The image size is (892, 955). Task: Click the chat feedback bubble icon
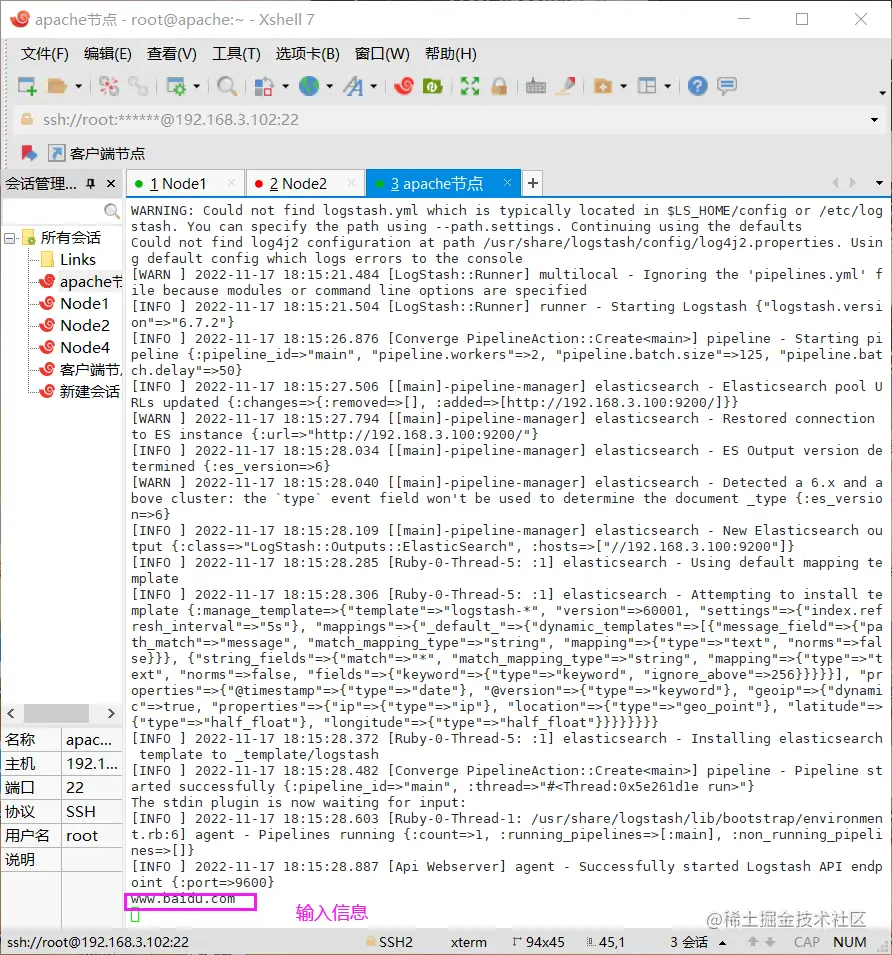(x=727, y=86)
